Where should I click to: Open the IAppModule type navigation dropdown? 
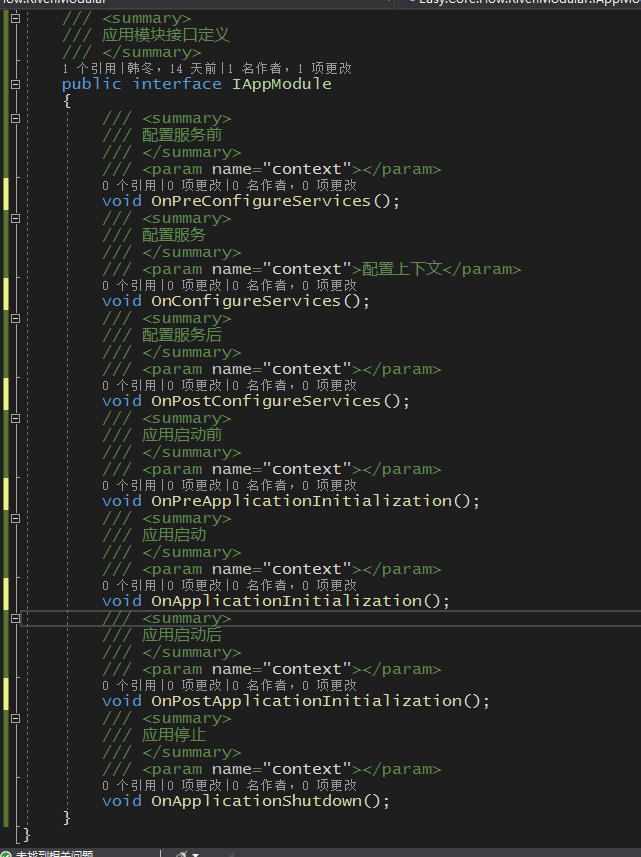520,3
